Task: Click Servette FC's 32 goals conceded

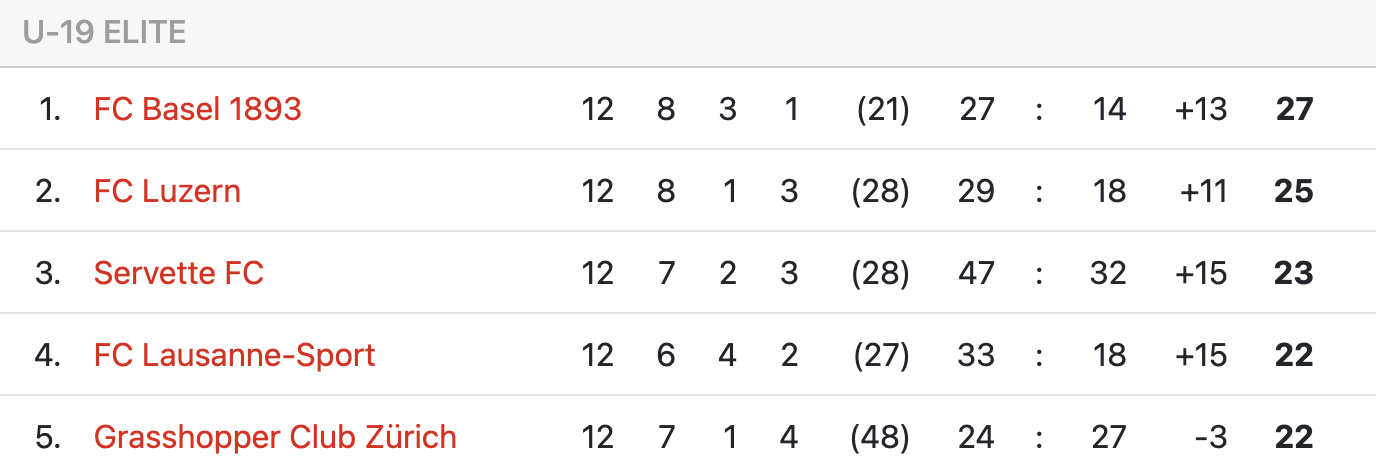Action: [x=1108, y=273]
